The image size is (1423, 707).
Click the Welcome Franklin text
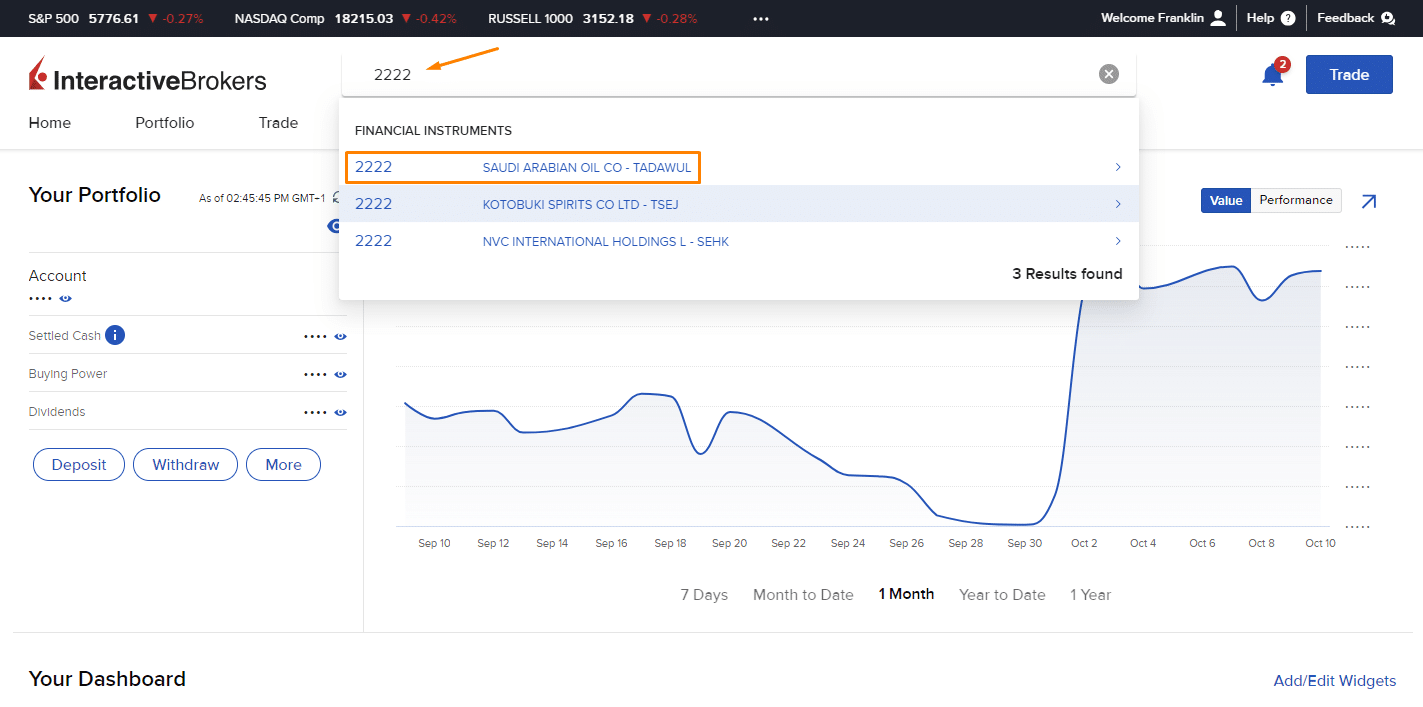(1152, 18)
